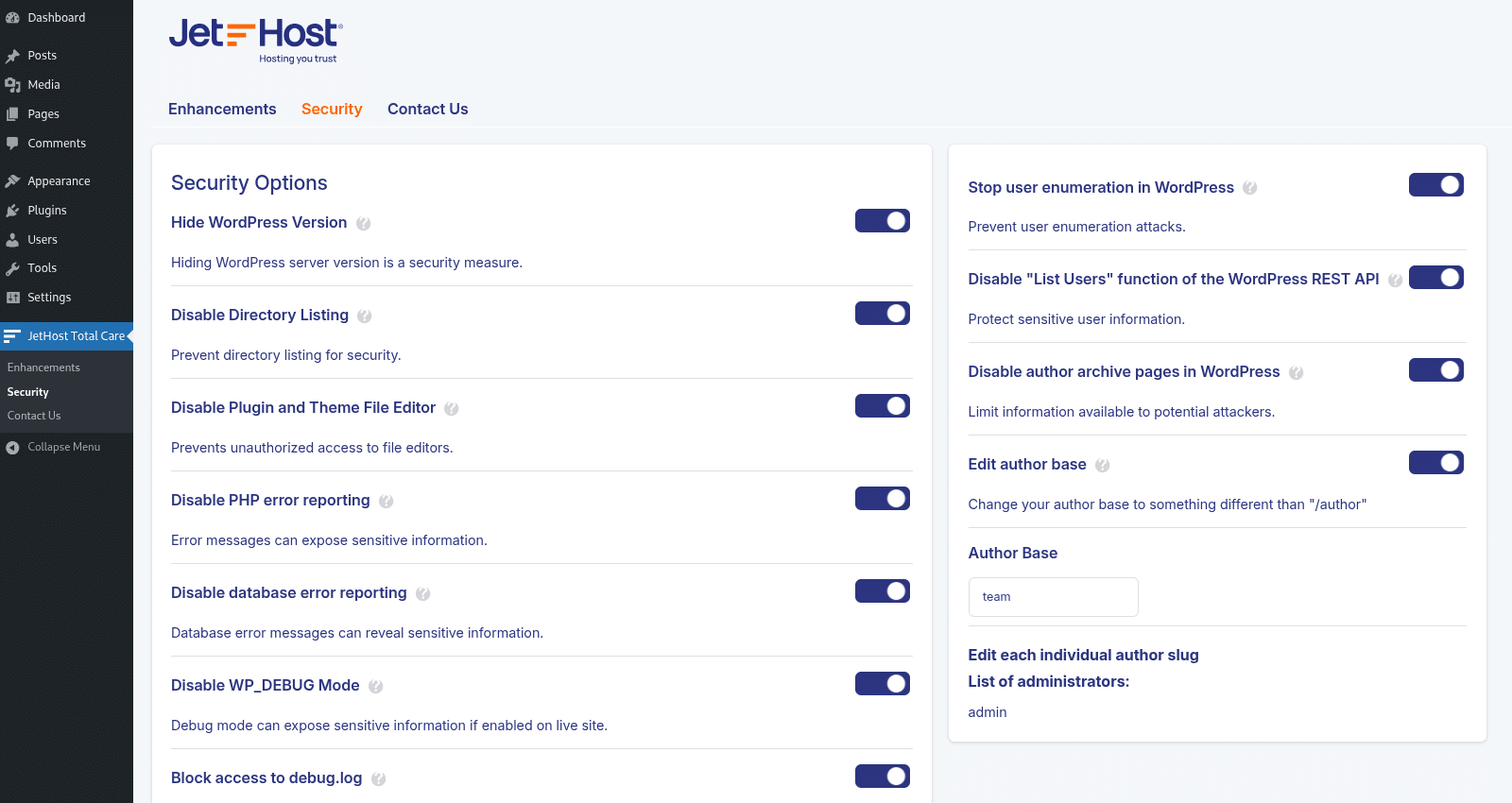Click the Dashboard icon in sidebar
1512x803 pixels.
click(x=12, y=18)
